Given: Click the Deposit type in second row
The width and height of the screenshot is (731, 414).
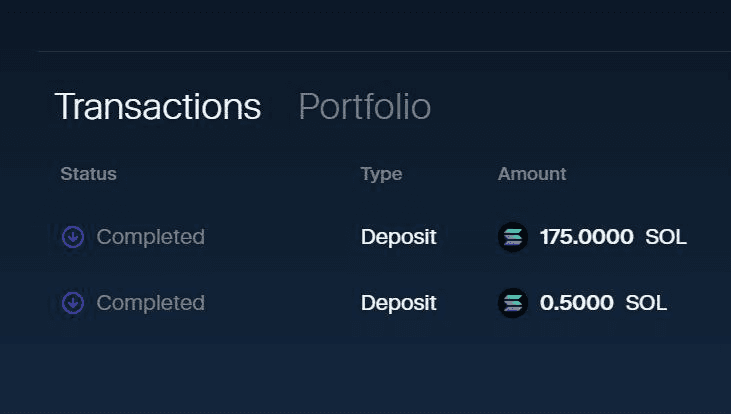Looking at the screenshot, I should tap(399, 304).
